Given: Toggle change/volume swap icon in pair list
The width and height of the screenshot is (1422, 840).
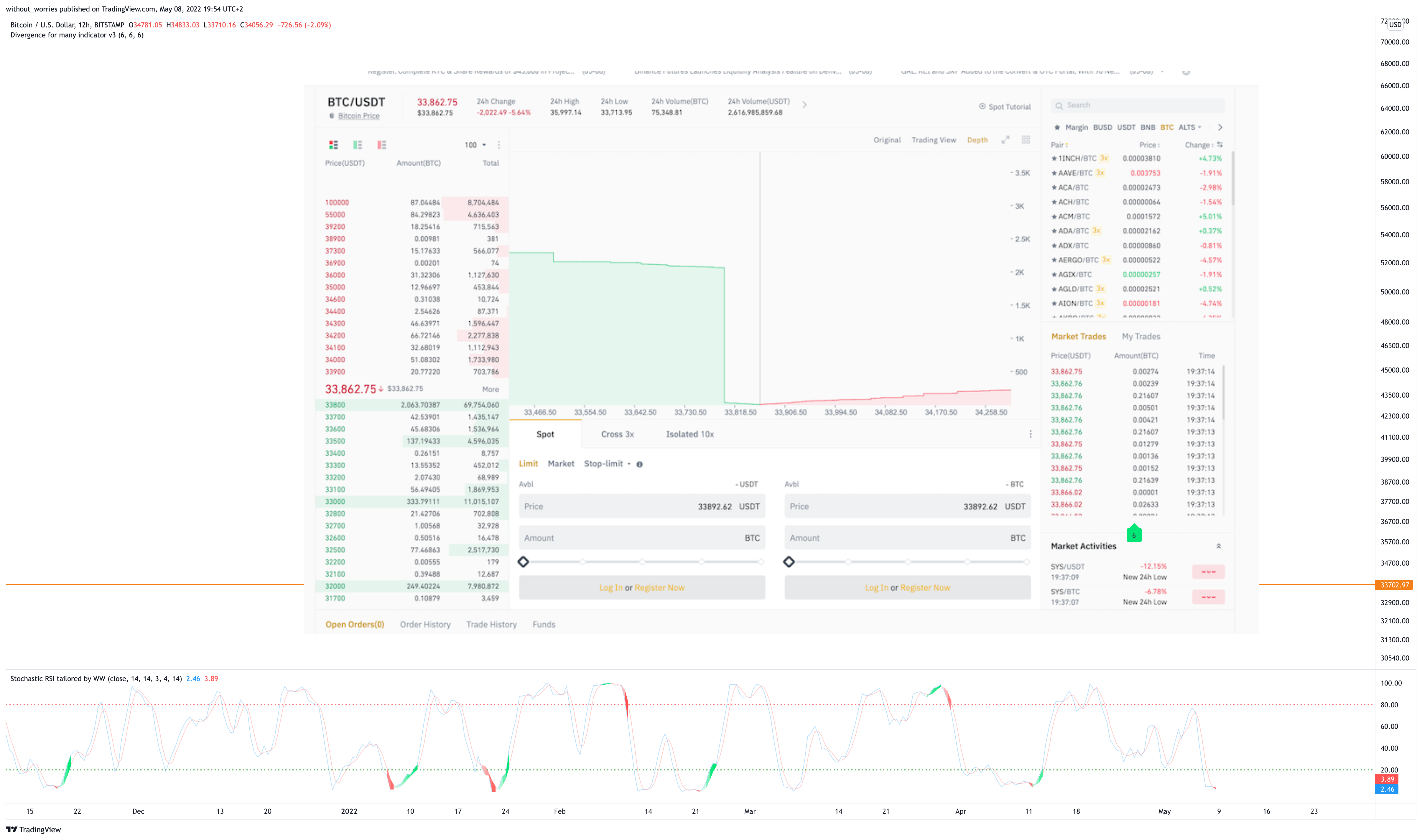Looking at the screenshot, I should click(x=1220, y=145).
